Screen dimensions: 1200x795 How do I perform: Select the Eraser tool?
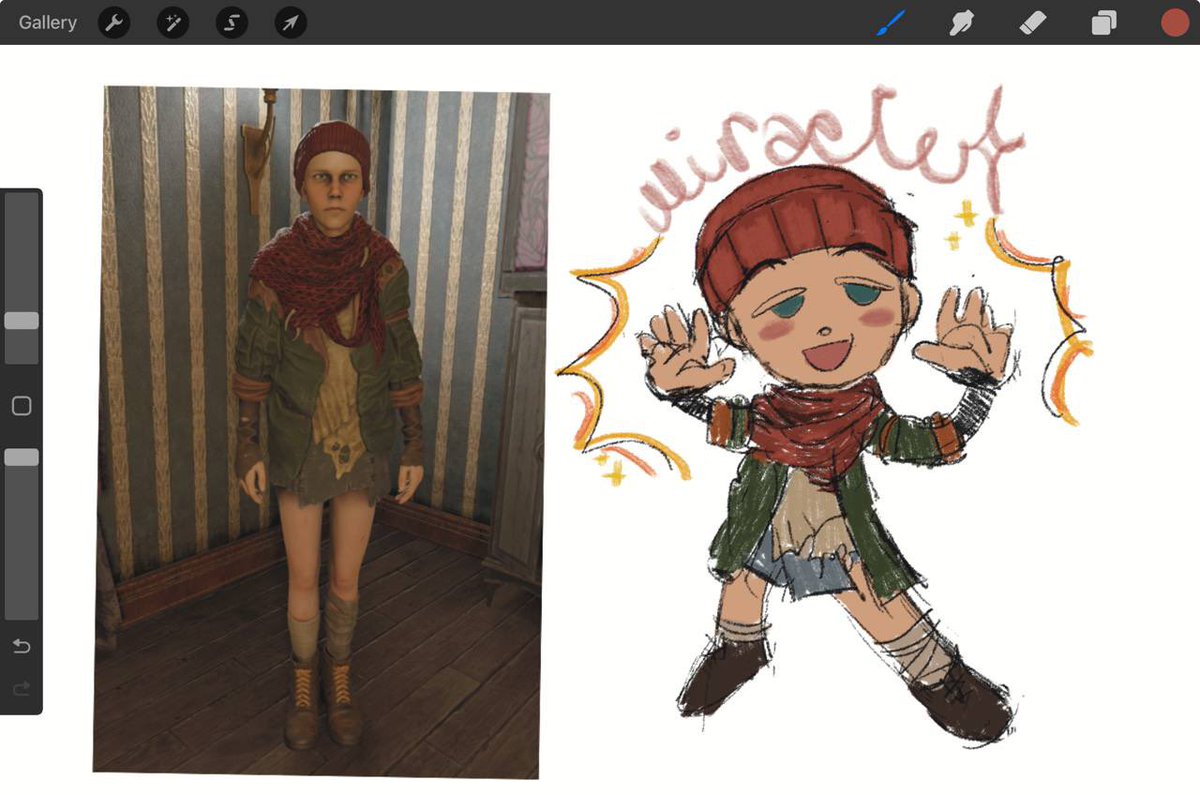[x=1032, y=22]
